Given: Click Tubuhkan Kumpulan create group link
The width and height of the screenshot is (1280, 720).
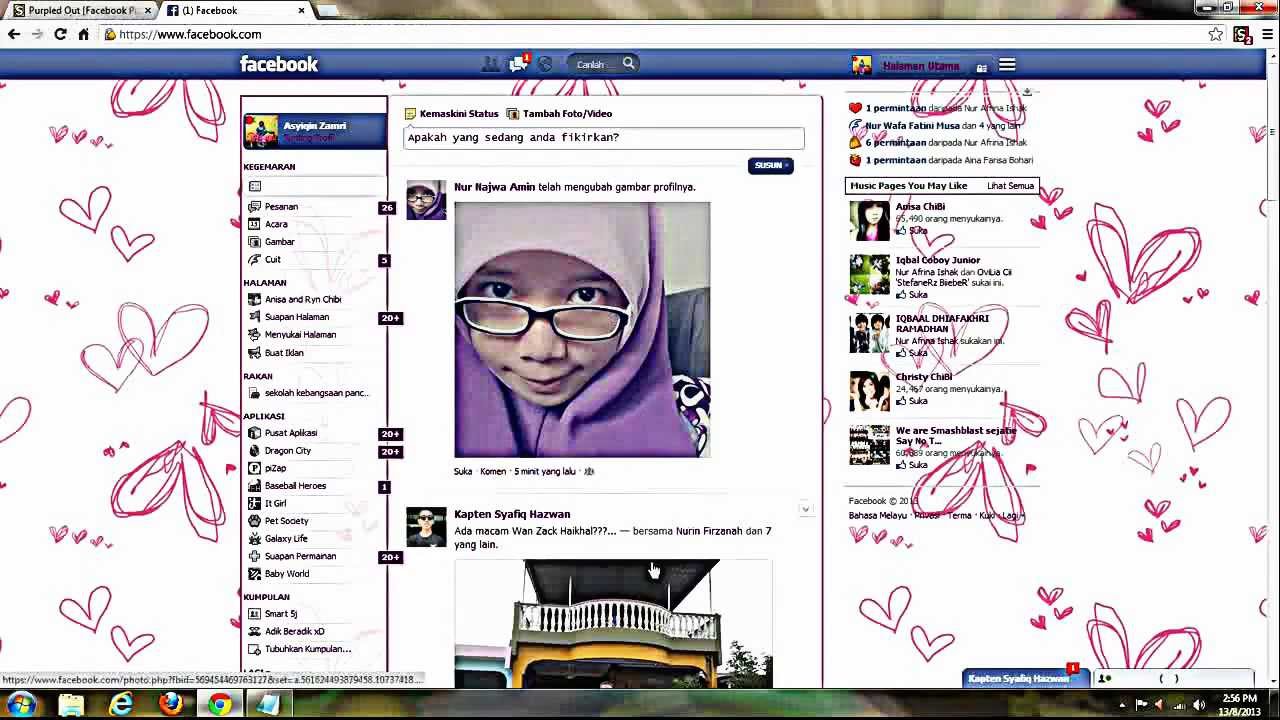Looking at the screenshot, I should (x=307, y=649).
